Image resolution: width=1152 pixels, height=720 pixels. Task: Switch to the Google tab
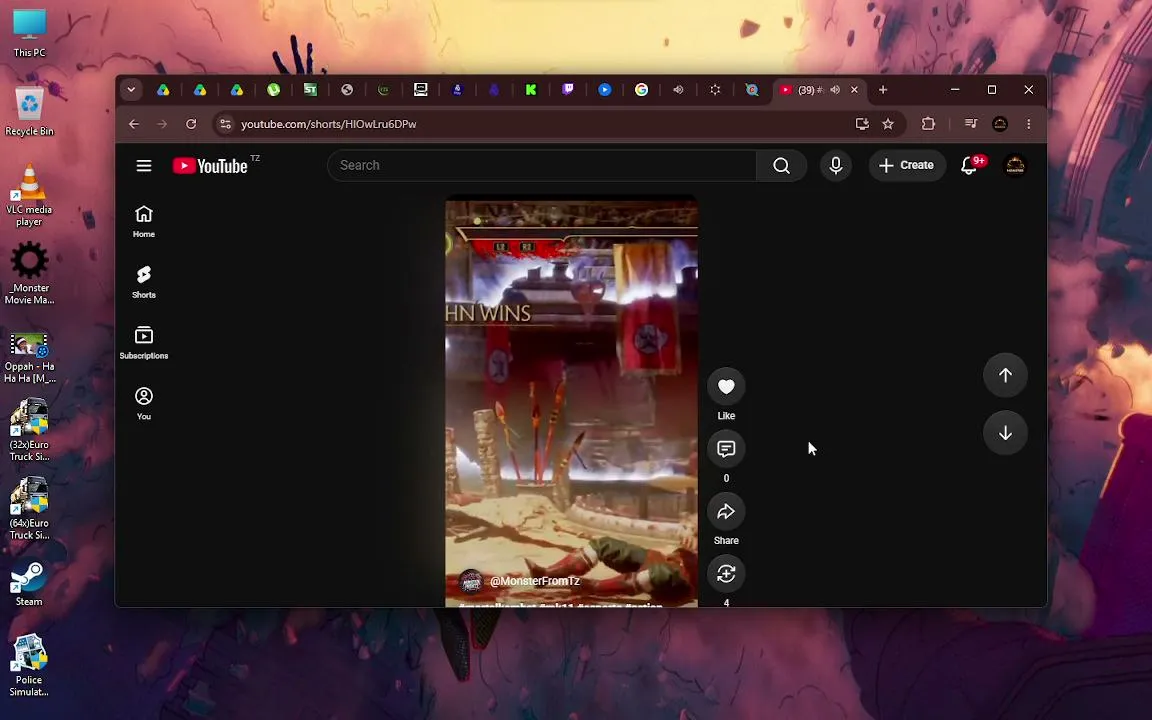[641, 90]
